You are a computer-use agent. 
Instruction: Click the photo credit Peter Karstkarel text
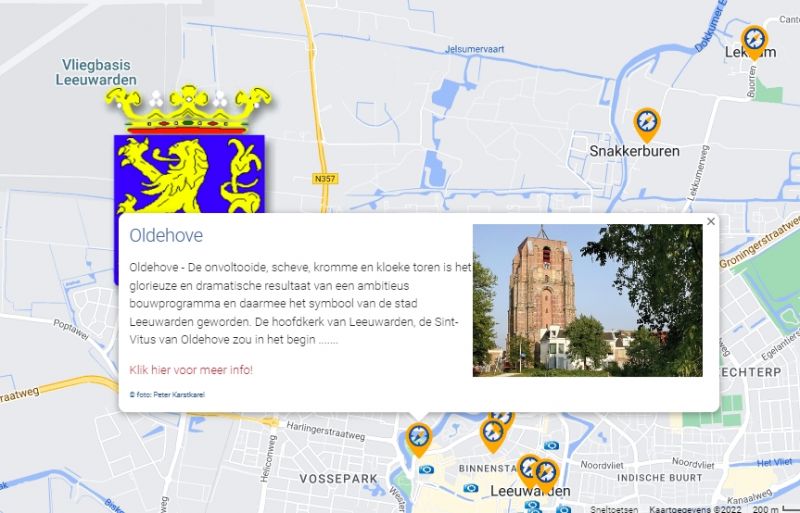pos(167,395)
